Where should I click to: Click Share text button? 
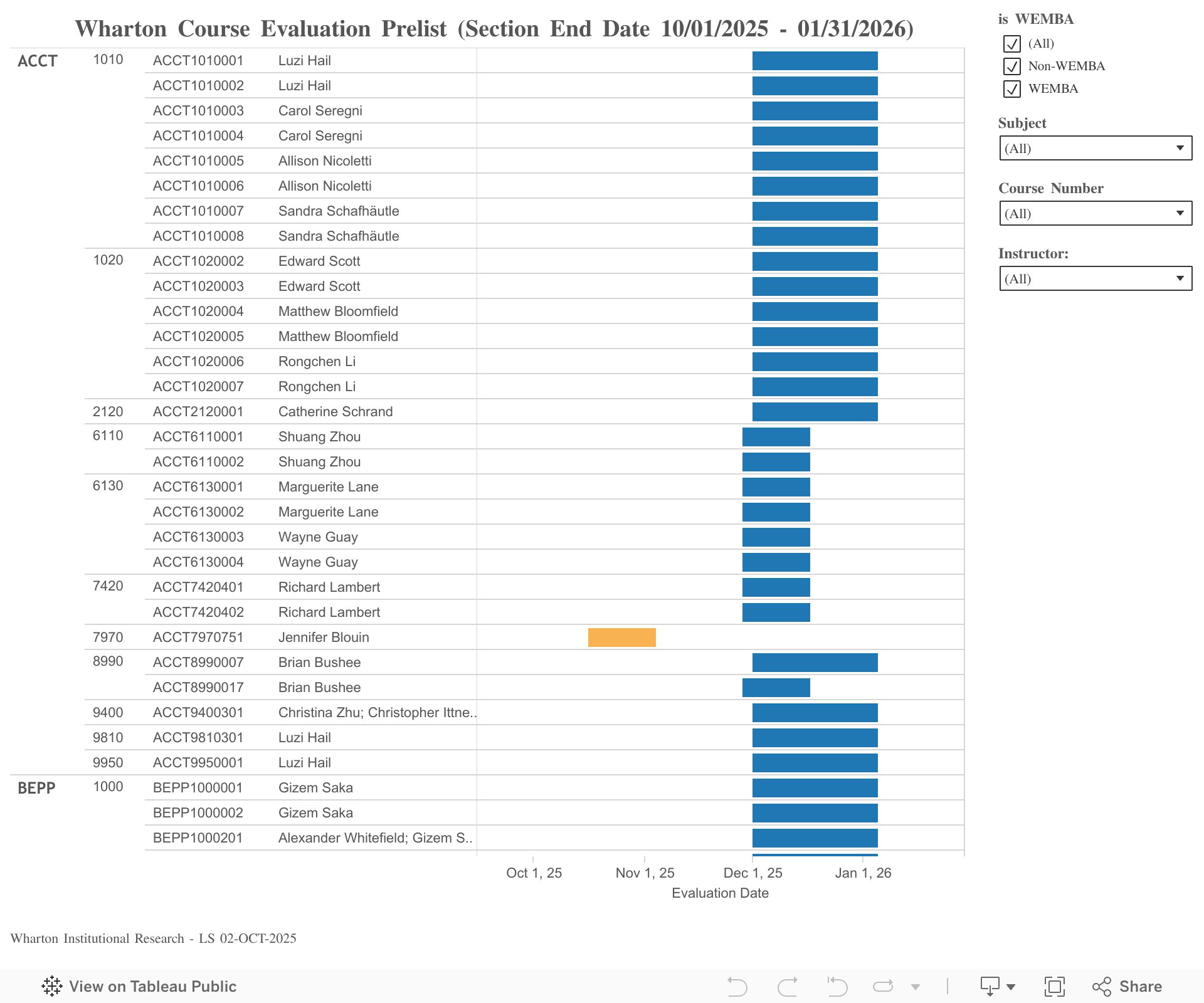1140,986
